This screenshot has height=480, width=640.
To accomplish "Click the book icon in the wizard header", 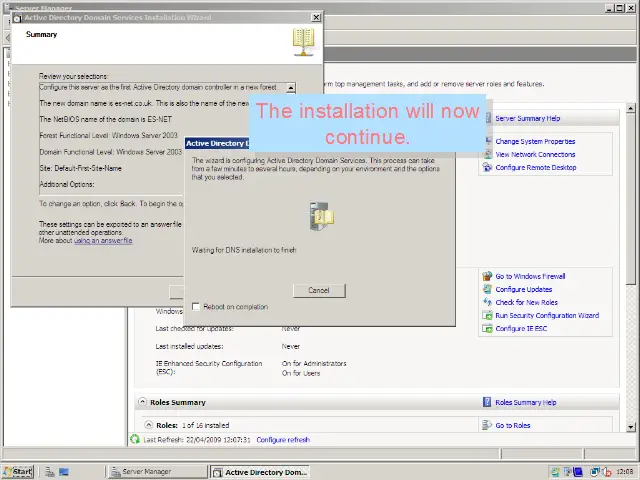I will pyautogui.click(x=303, y=42).
